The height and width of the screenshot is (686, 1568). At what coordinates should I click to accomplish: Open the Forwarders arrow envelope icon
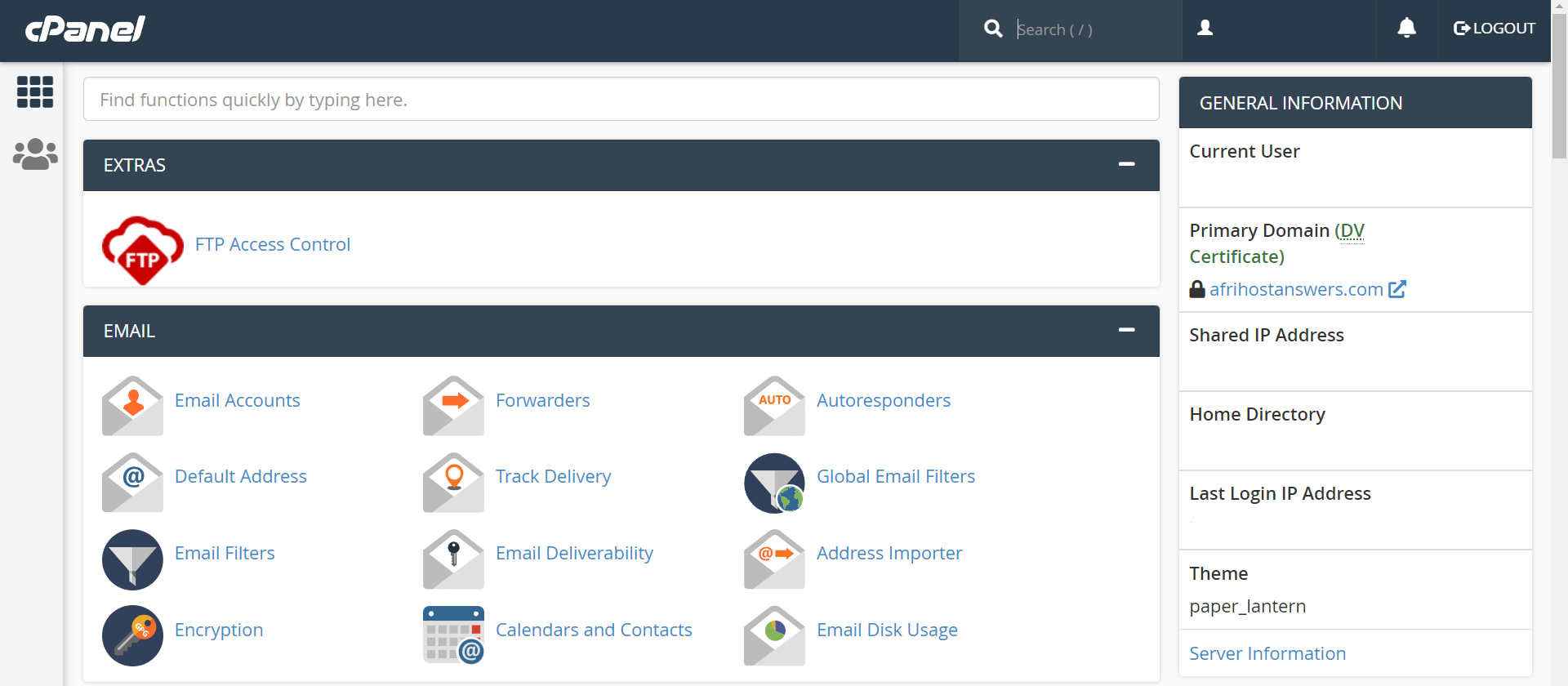(453, 405)
